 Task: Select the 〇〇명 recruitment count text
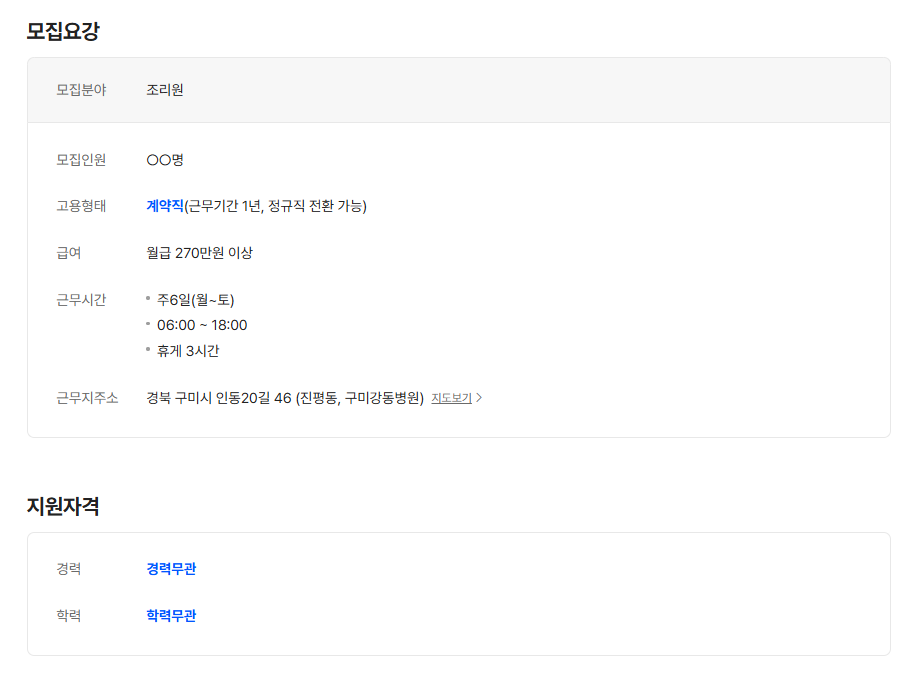click(x=162, y=160)
